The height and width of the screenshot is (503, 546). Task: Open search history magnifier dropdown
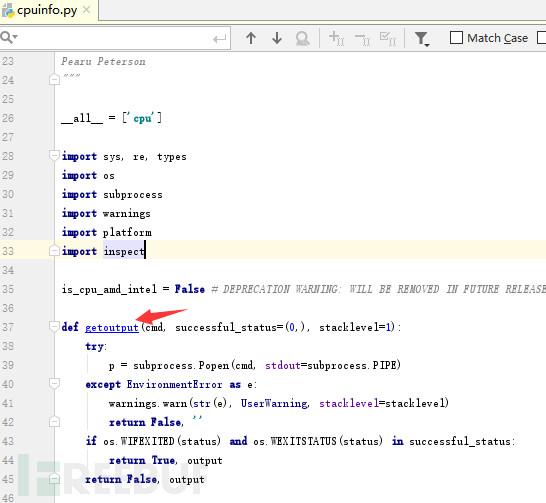[9, 37]
